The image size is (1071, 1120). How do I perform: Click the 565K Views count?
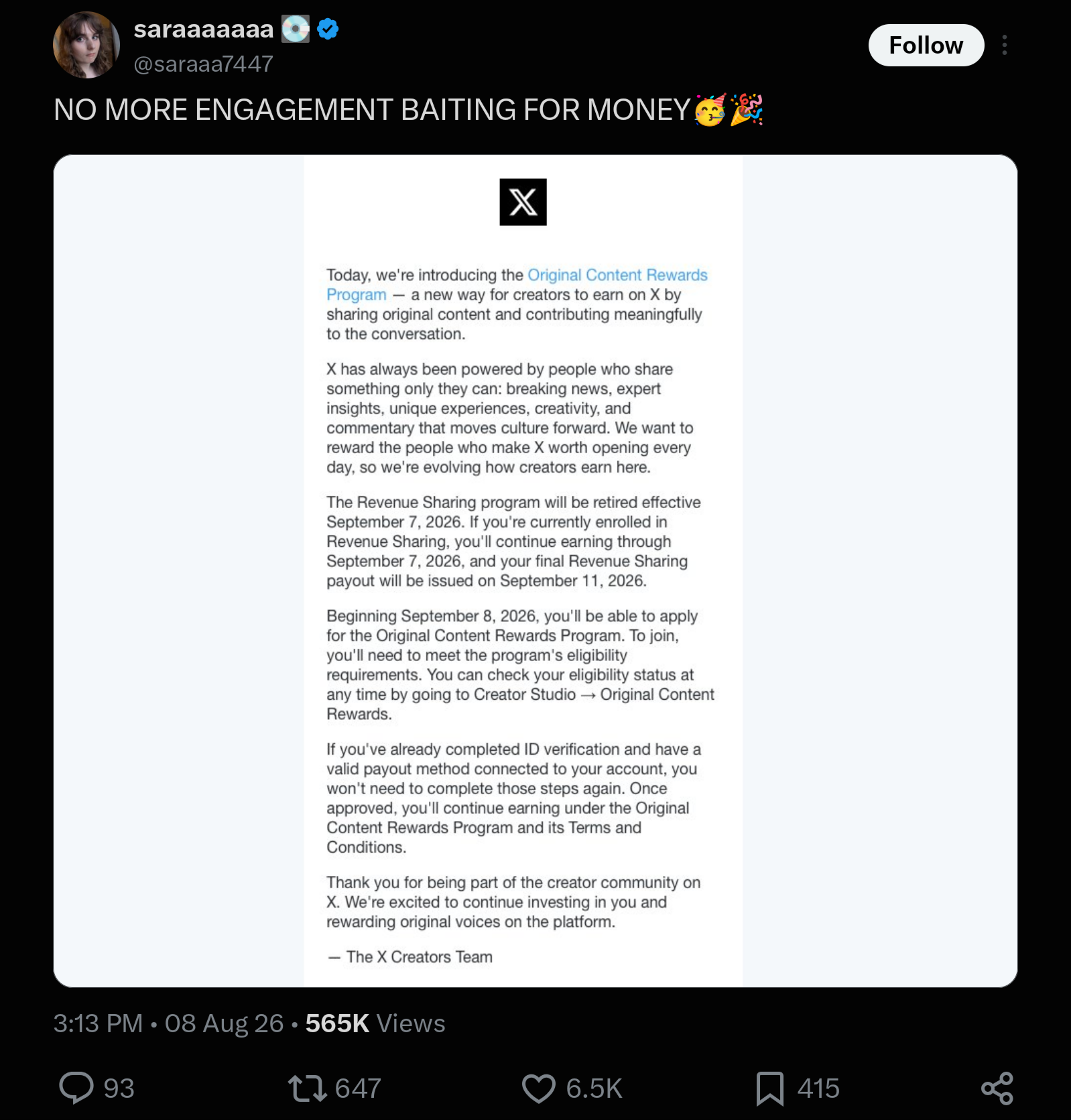click(375, 1023)
